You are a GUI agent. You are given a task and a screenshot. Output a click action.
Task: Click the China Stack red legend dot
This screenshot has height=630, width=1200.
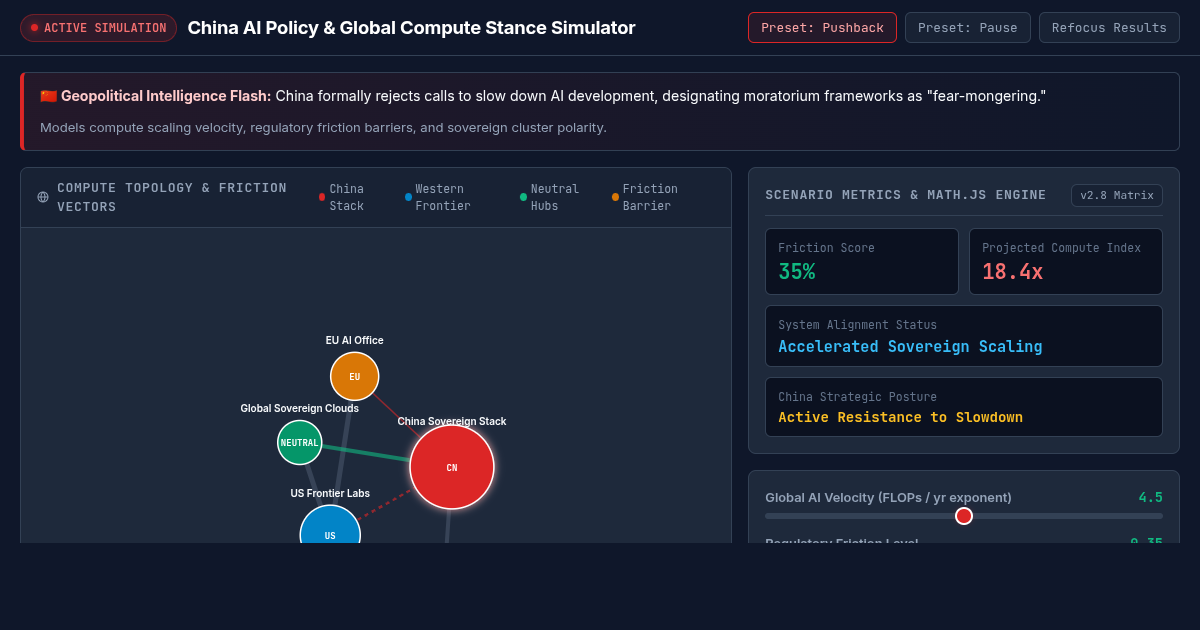point(322,197)
